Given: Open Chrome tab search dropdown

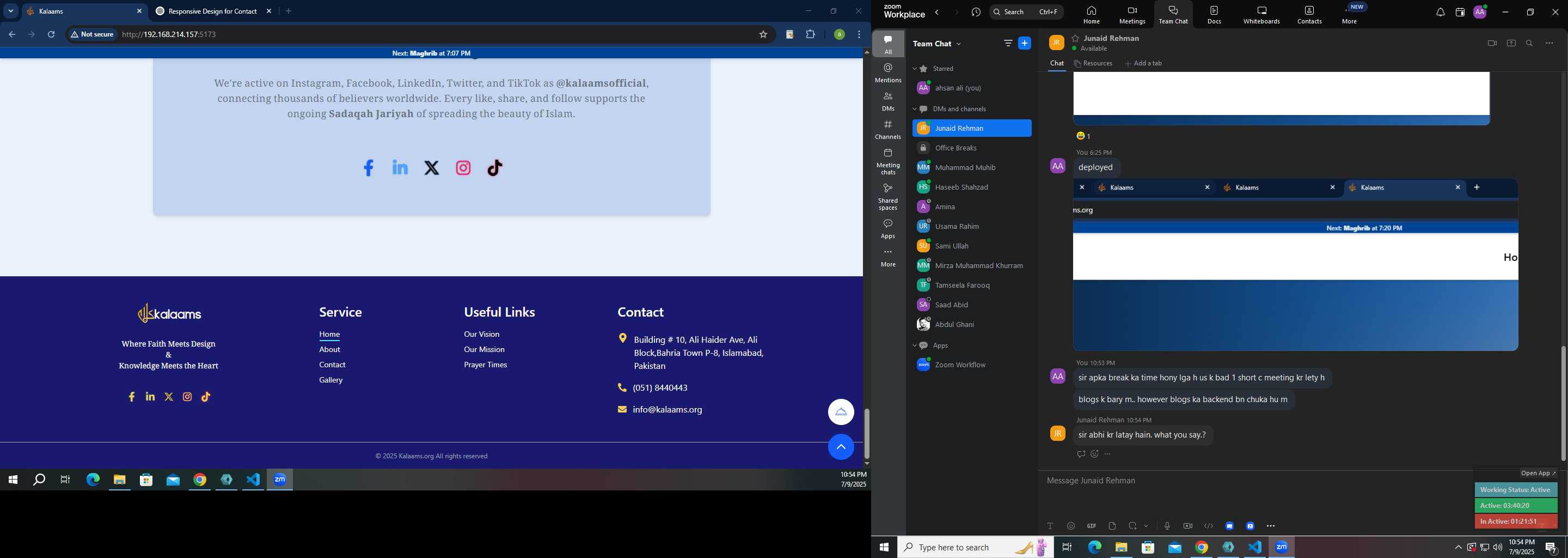Looking at the screenshot, I should tap(10, 11).
